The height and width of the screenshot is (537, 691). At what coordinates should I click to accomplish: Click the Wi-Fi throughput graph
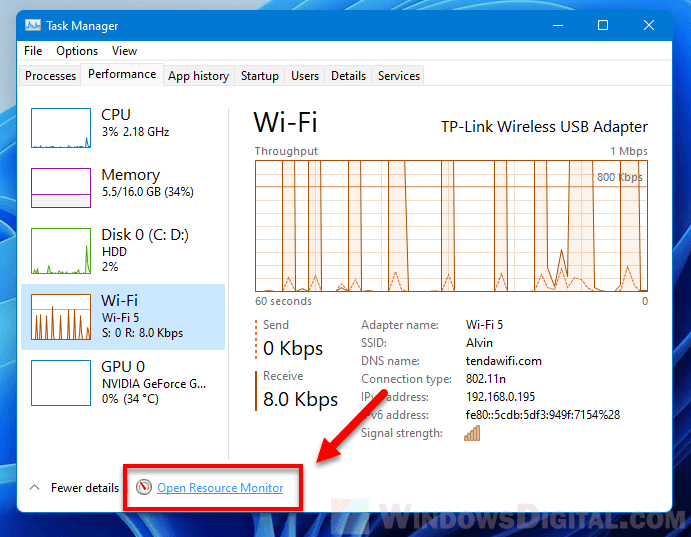click(x=451, y=224)
